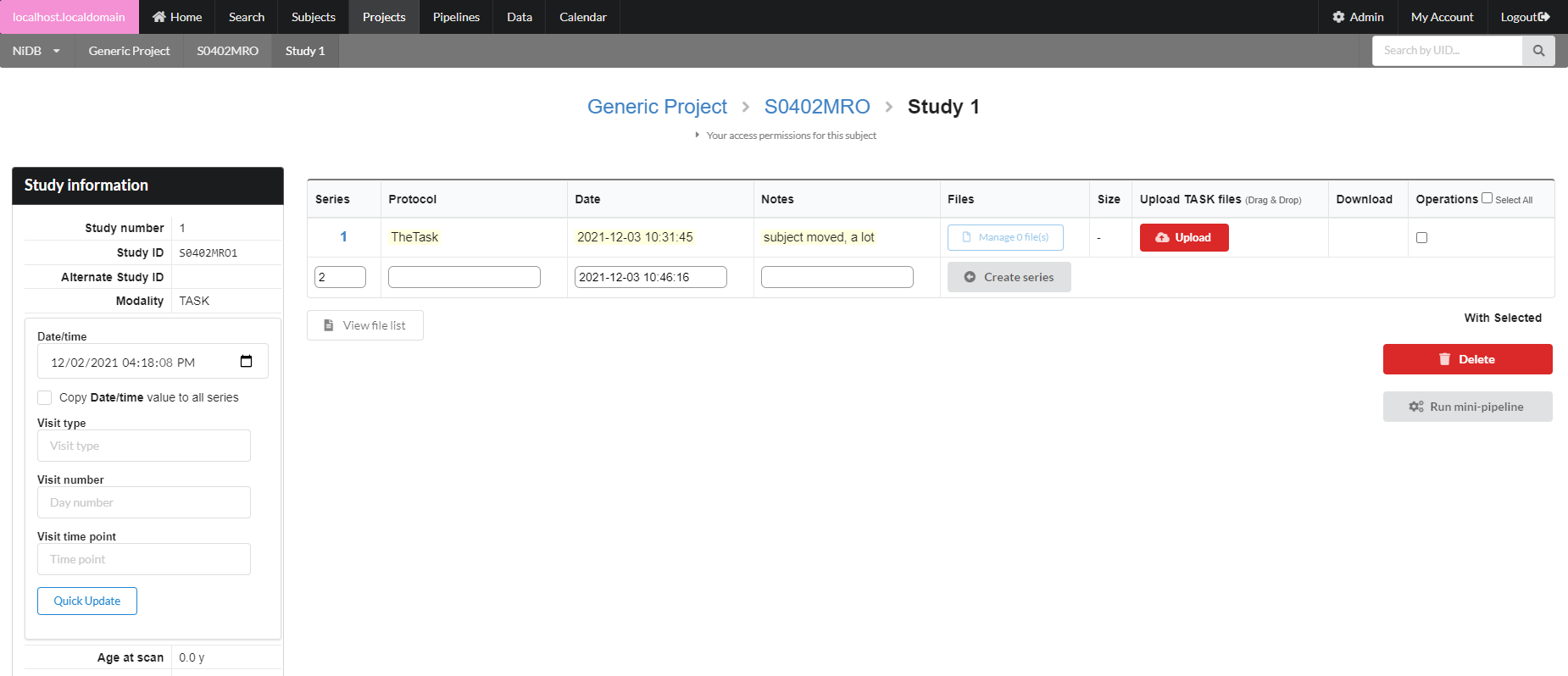Image resolution: width=1568 pixels, height=676 pixels.
Task: Click the trash Delete button
Action: pyautogui.click(x=1467, y=359)
